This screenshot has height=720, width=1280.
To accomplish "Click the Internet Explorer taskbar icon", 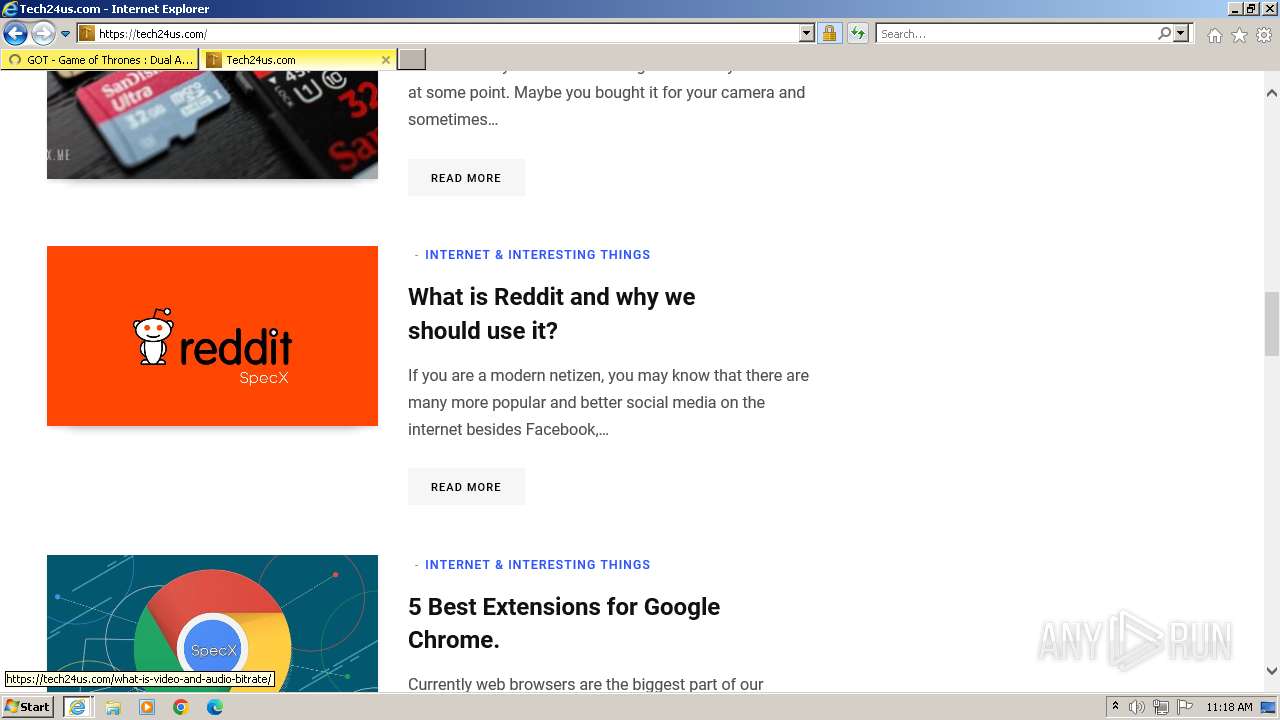I will (x=77, y=707).
